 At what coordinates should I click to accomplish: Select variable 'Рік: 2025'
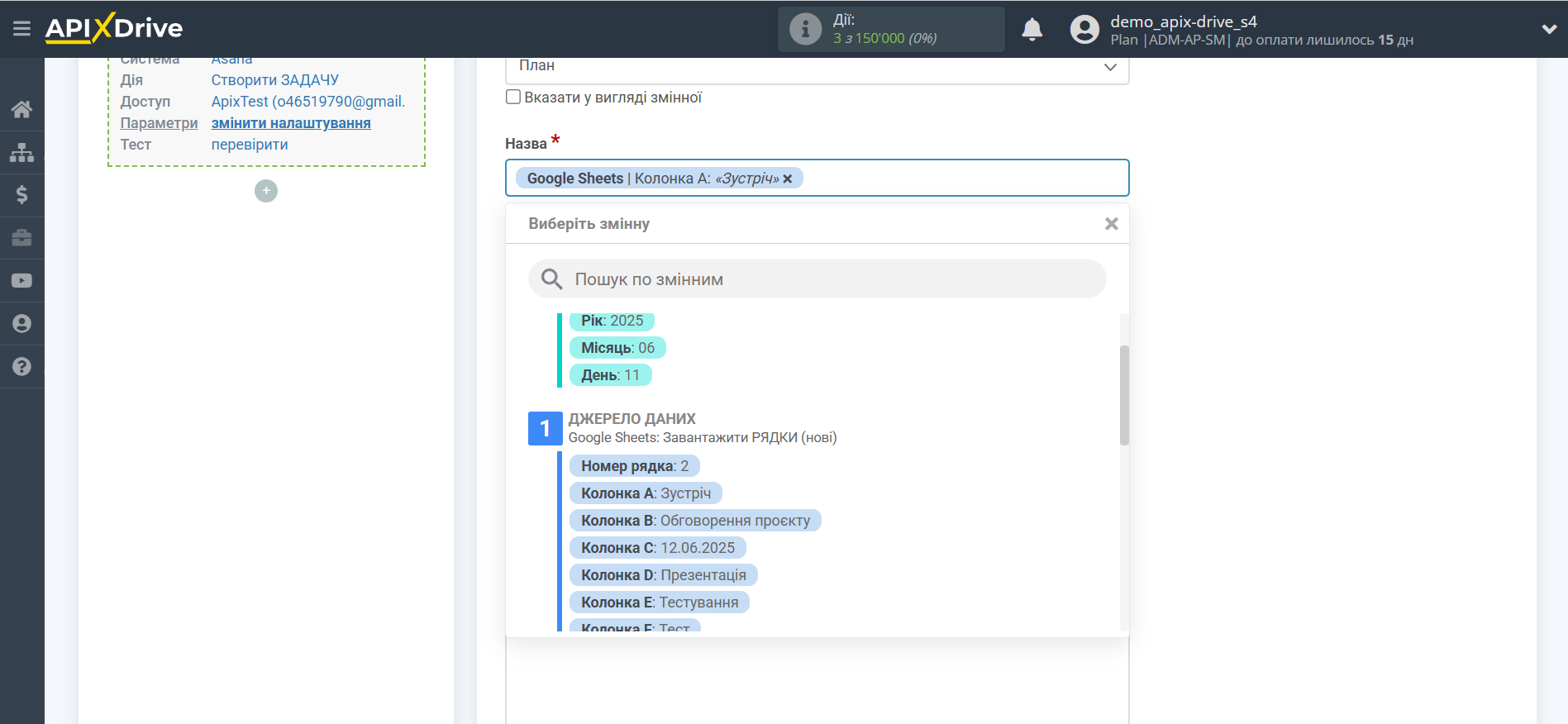(612, 321)
